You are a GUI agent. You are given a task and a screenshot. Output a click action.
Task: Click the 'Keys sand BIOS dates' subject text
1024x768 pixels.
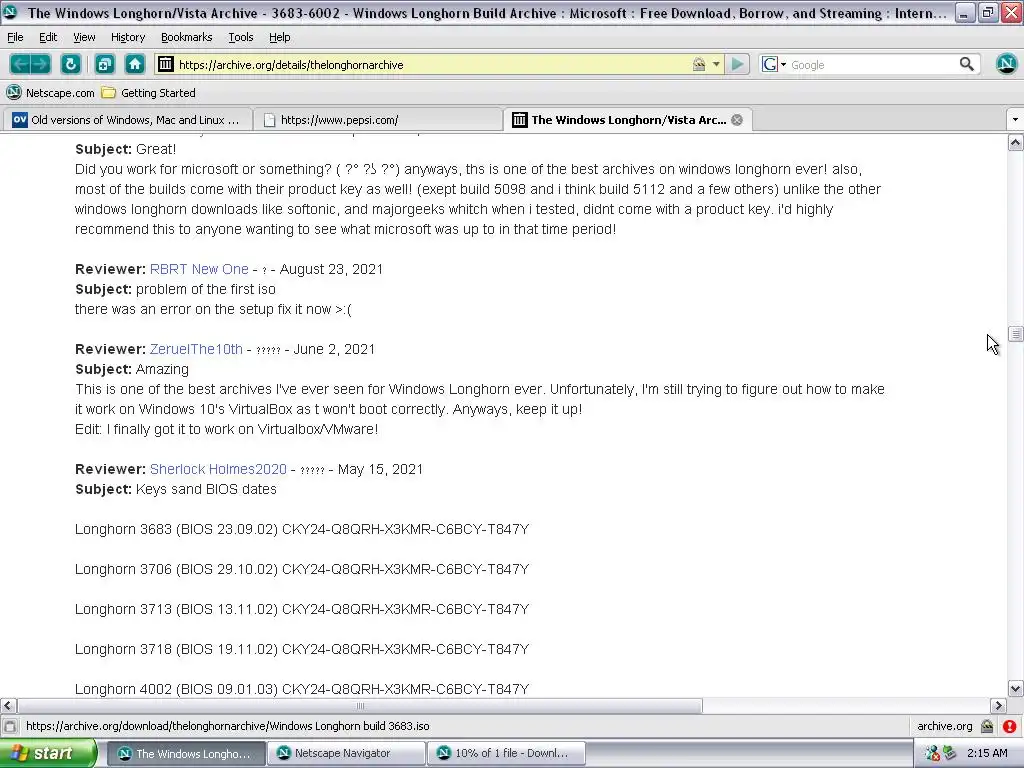point(206,490)
